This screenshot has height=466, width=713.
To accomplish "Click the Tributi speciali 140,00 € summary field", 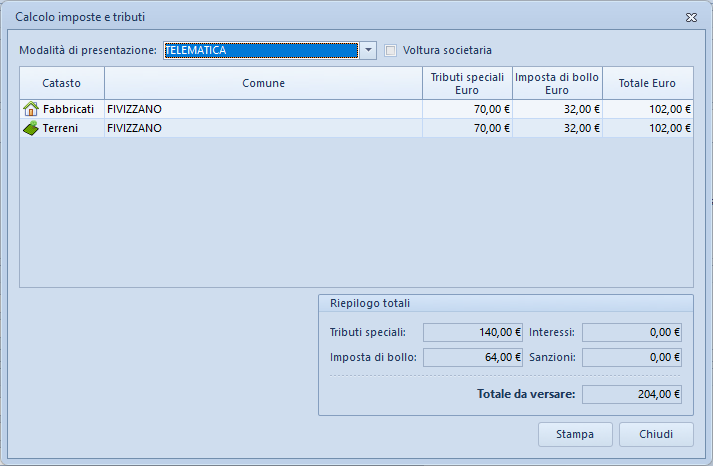I will click(x=473, y=332).
